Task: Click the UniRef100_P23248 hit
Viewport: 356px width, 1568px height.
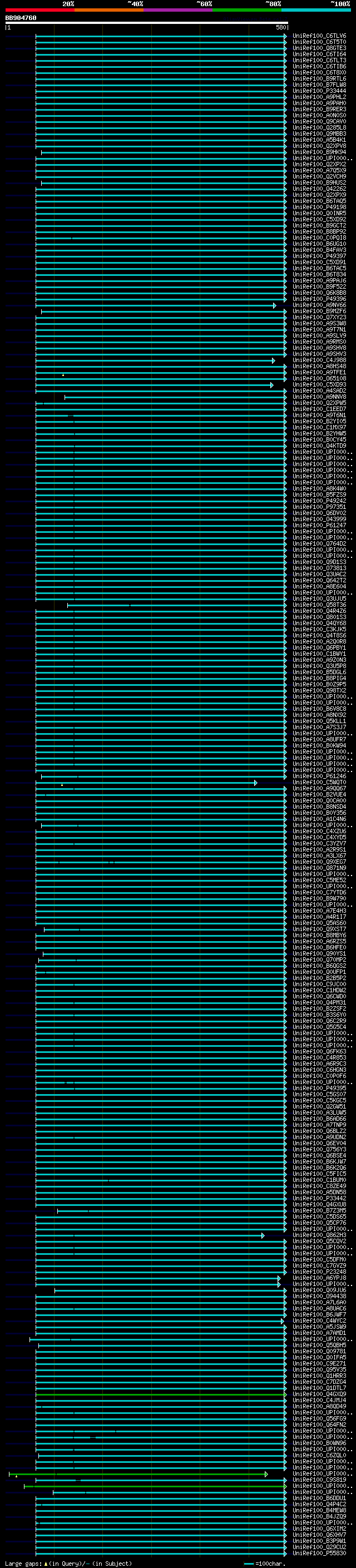Action: pos(319,1273)
